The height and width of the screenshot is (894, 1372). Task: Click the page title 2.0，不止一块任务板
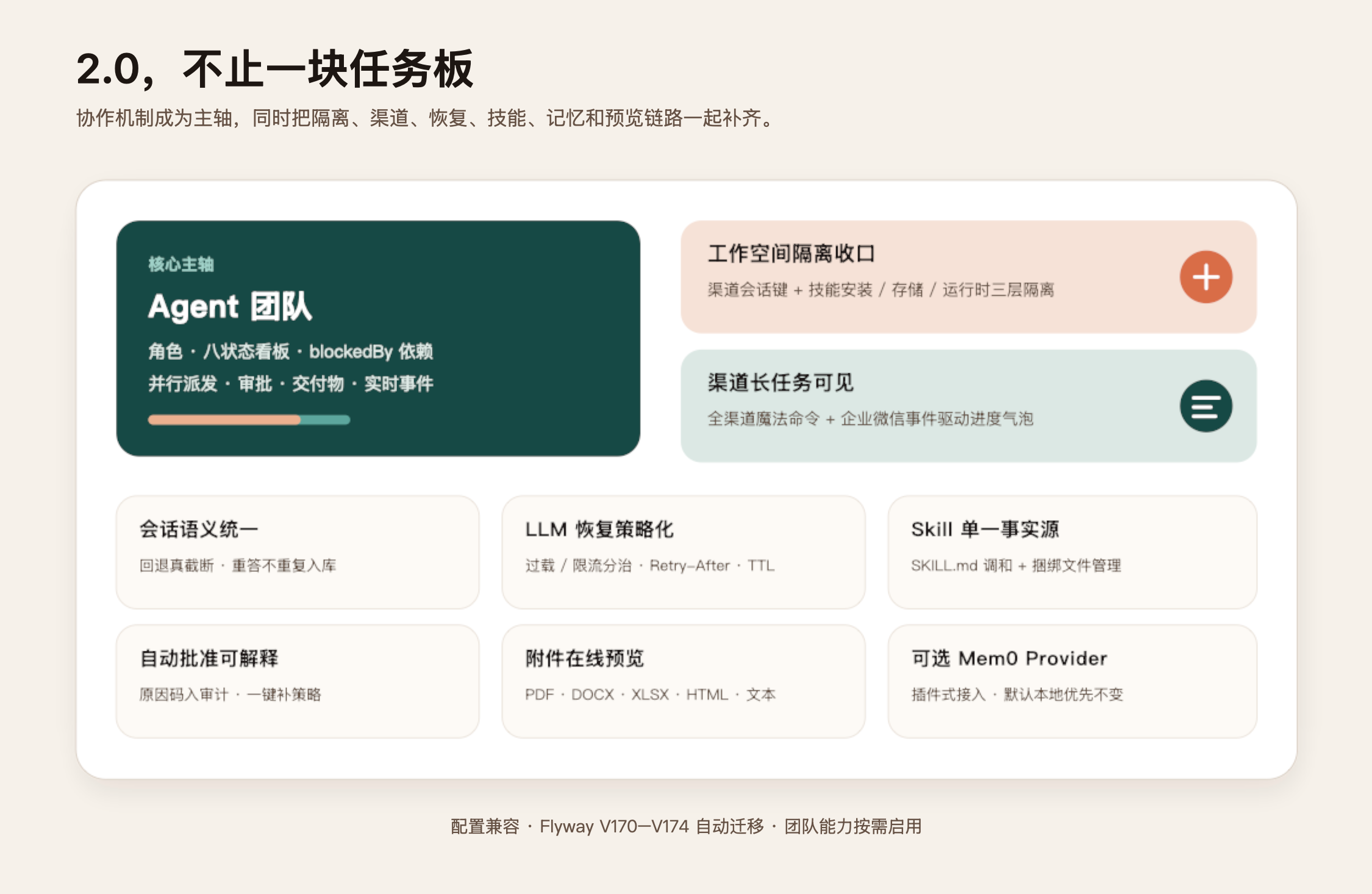coord(274,69)
